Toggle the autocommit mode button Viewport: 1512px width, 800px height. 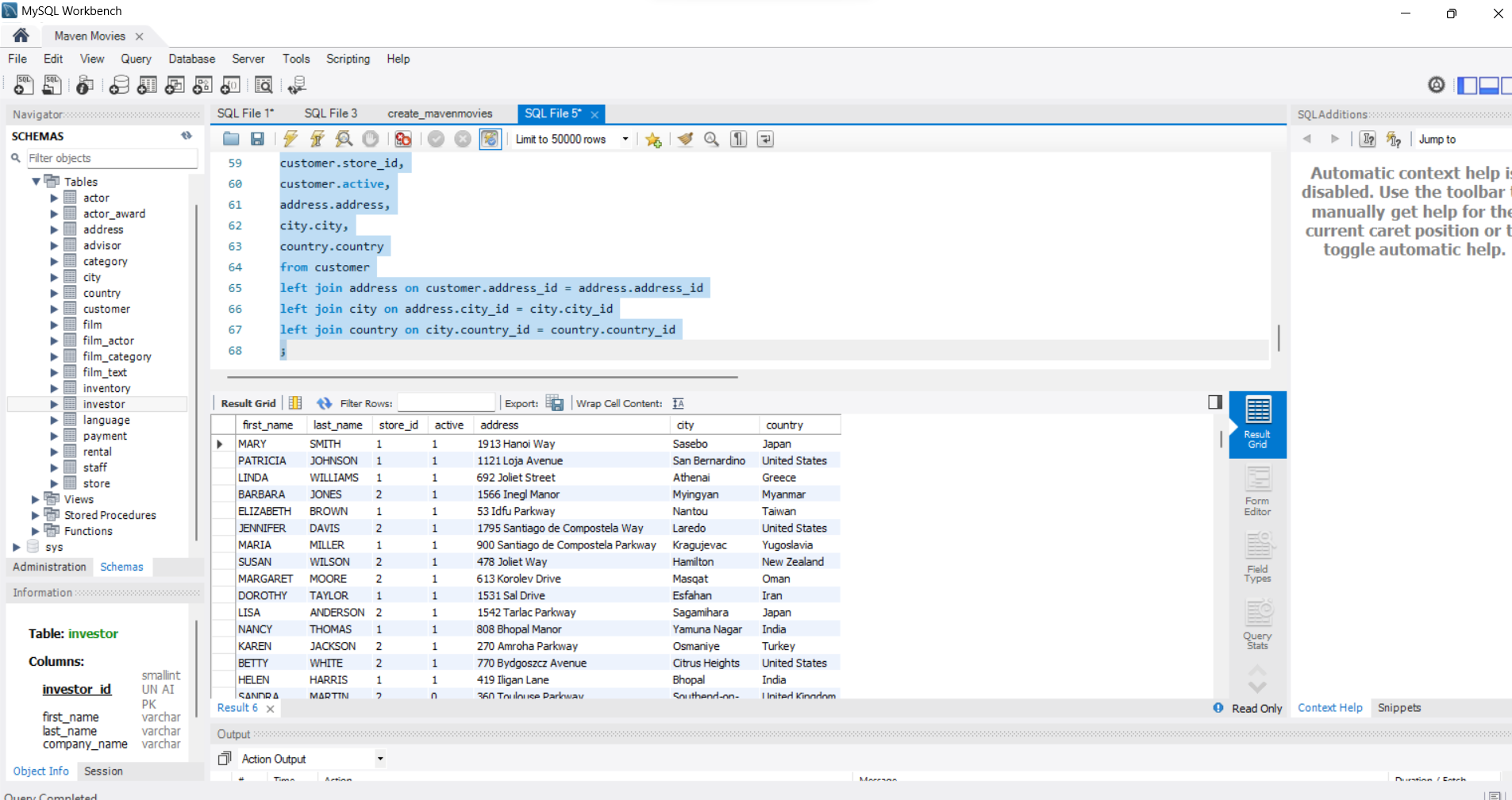pos(491,139)
